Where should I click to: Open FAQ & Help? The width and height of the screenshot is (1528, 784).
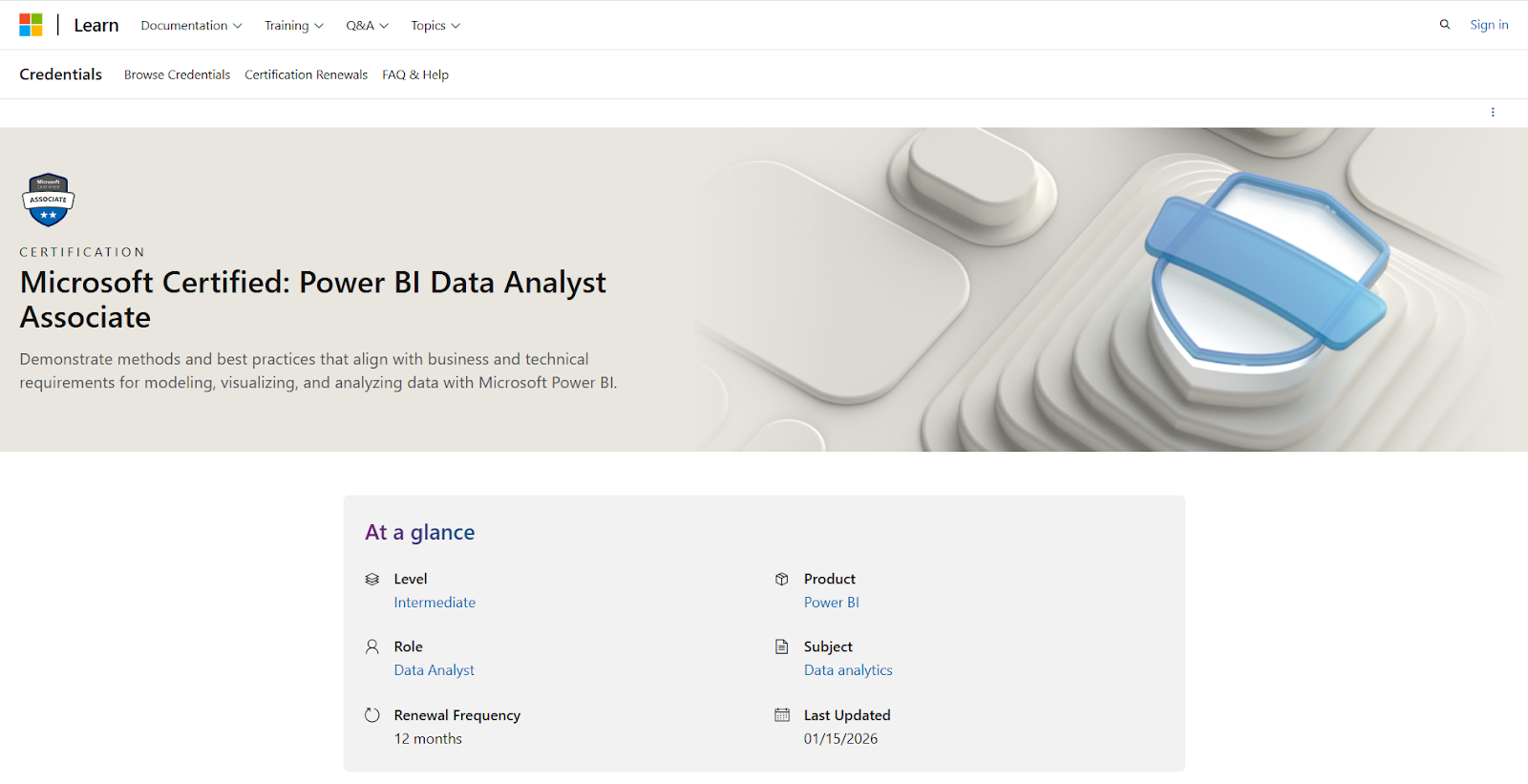coord(415,74)
